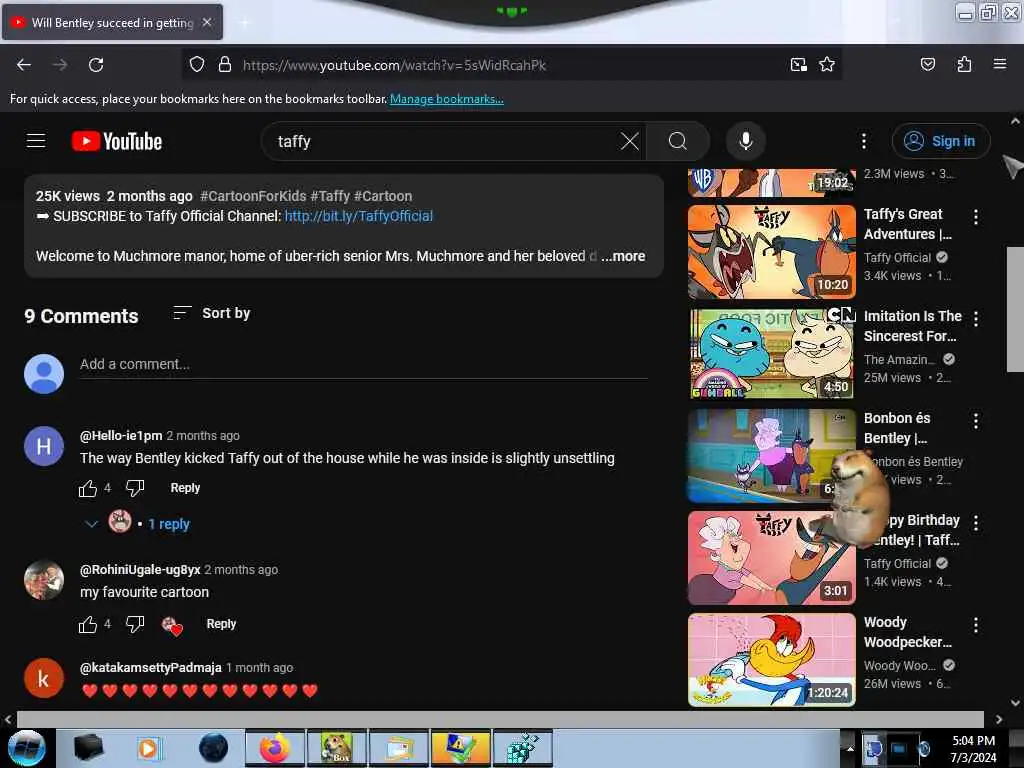Open Bonbon és Bentley video title
Image resolution: width=1024 pixels, height=768 pixels.
(x=897, y=428)
